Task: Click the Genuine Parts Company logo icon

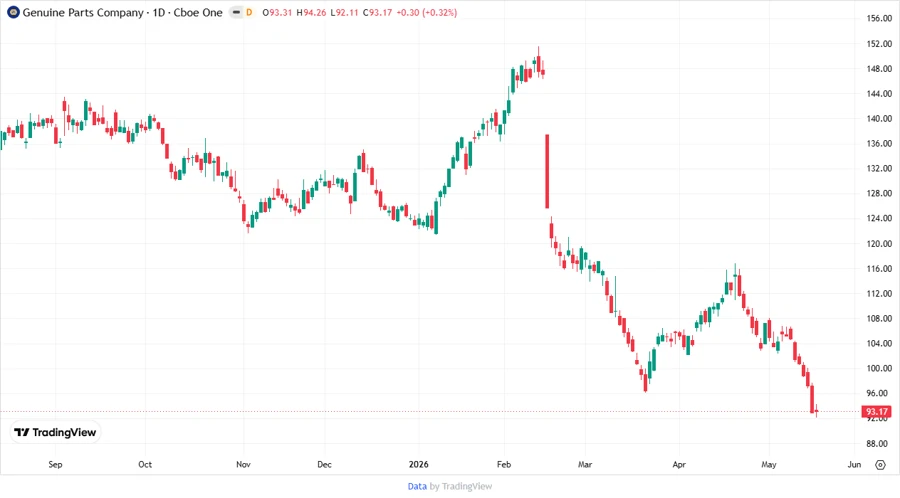Action: [x=13, y=12]
